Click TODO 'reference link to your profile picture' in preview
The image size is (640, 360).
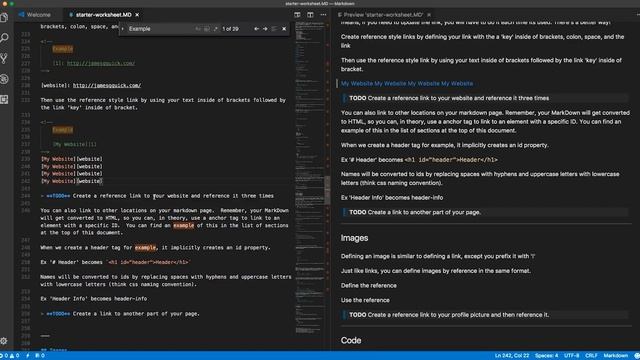coord(449,315)
